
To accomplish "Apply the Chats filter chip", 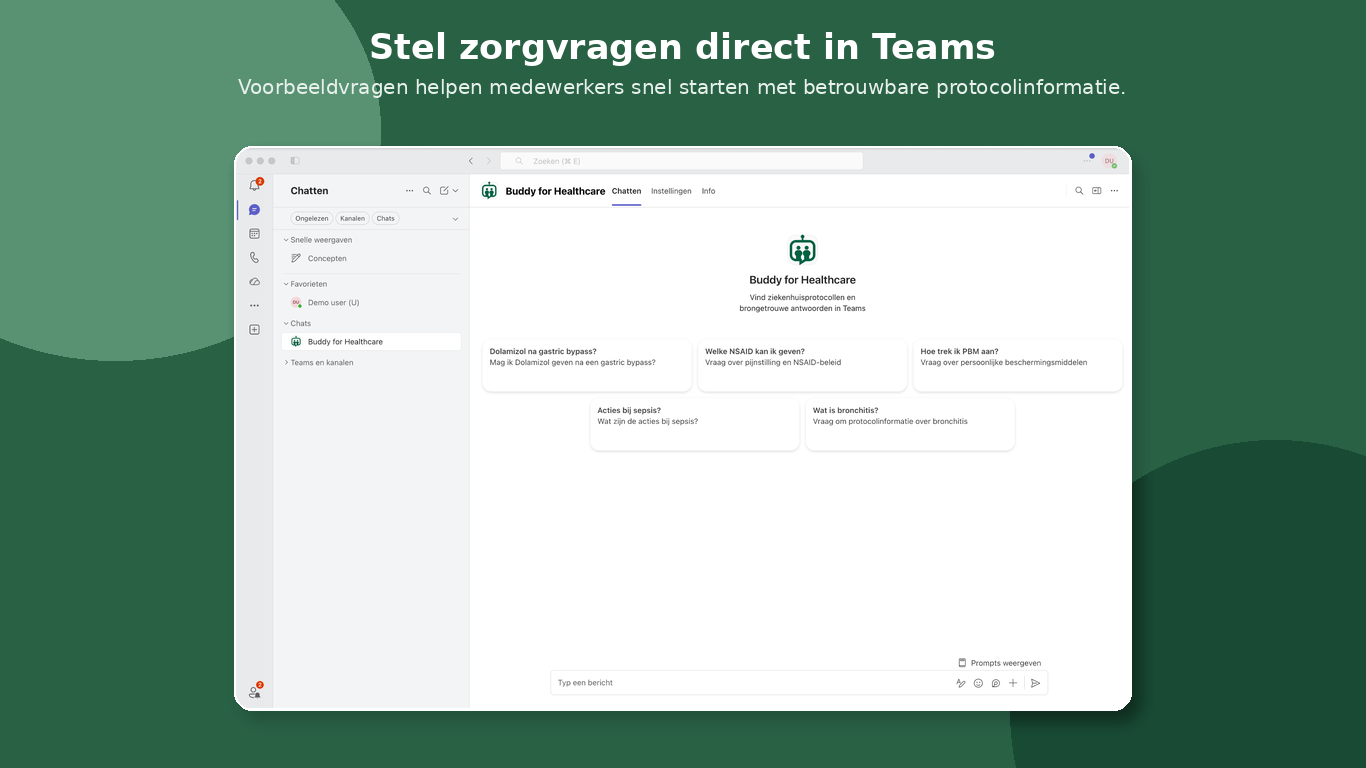I will 386,219.
